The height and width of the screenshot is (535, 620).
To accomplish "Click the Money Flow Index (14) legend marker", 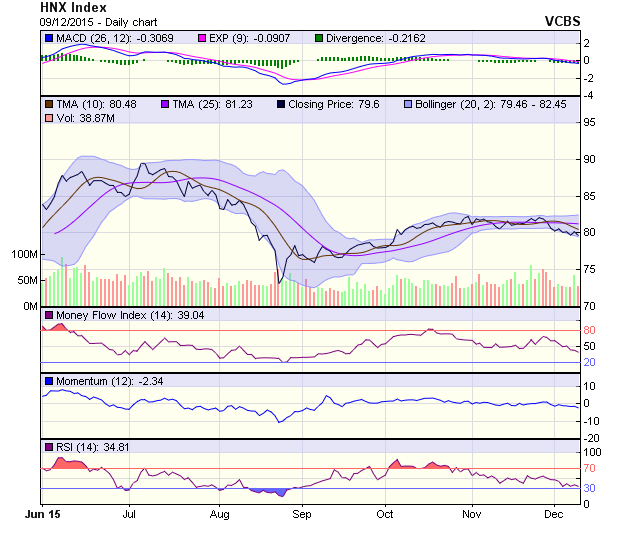I will [48, 316].
